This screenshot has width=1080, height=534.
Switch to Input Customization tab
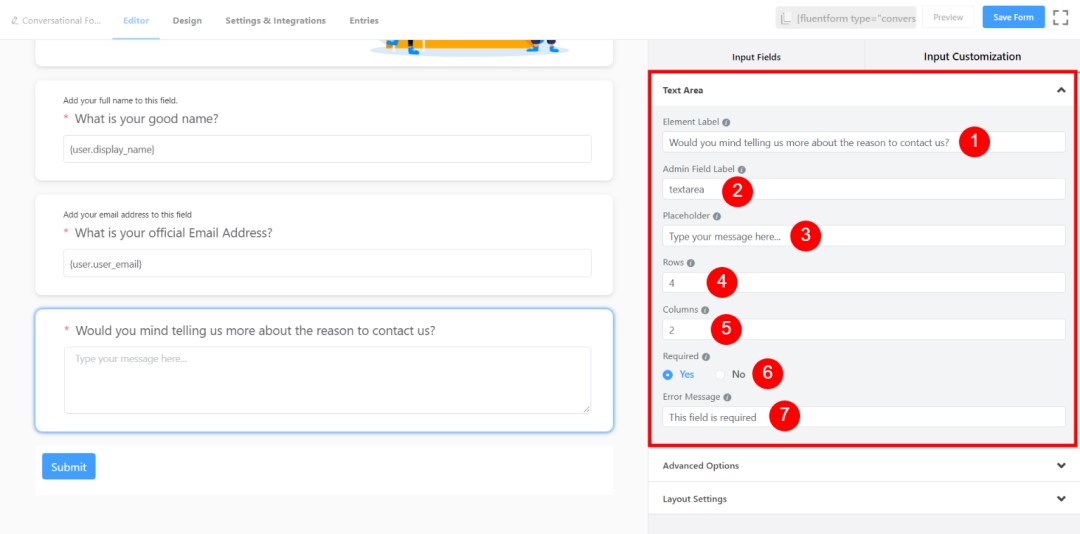(972, 57)
